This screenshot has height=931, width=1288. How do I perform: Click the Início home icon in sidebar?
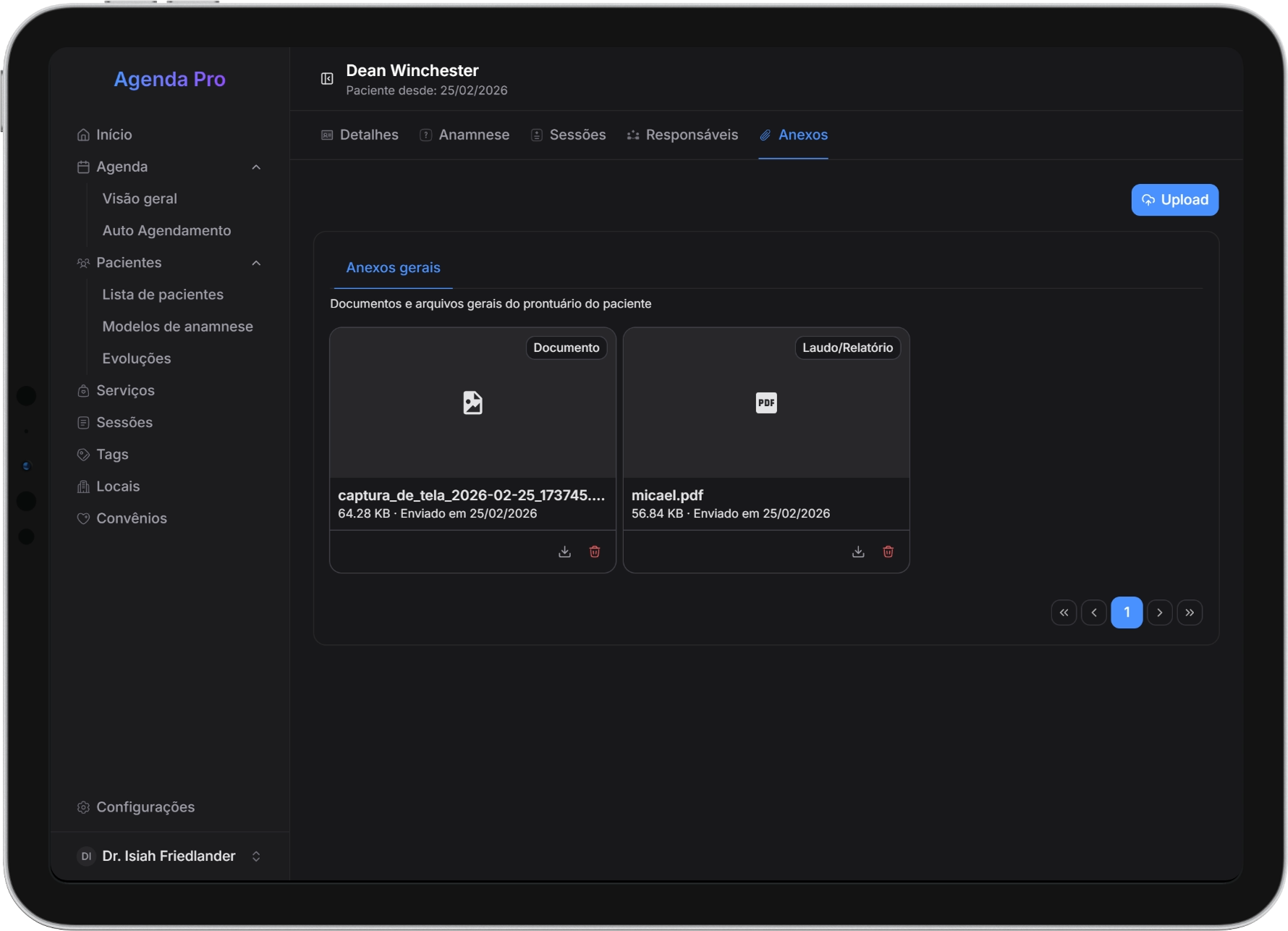[83, 135]
